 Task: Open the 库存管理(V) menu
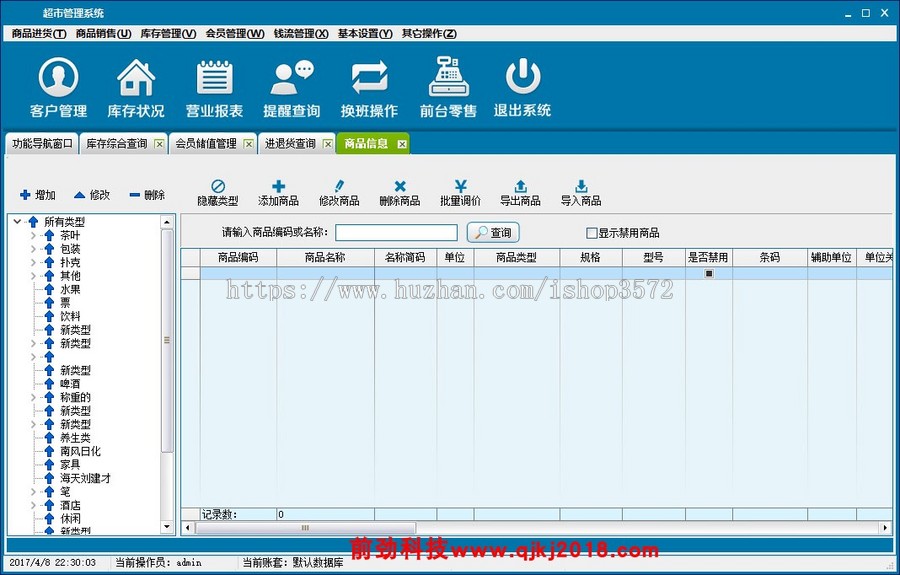click(x=168, y=34)
